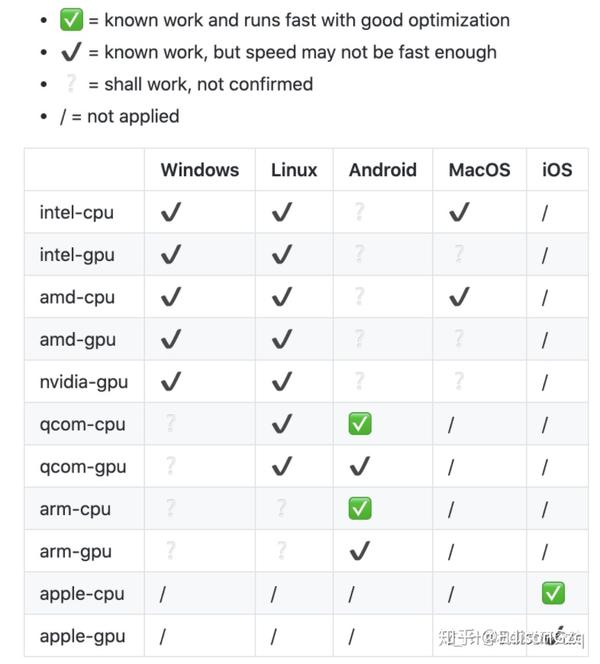This screenshot has width=600, height=664.
Task: Click checkmark for arm-gpu Android
Action: click(360, 551)
